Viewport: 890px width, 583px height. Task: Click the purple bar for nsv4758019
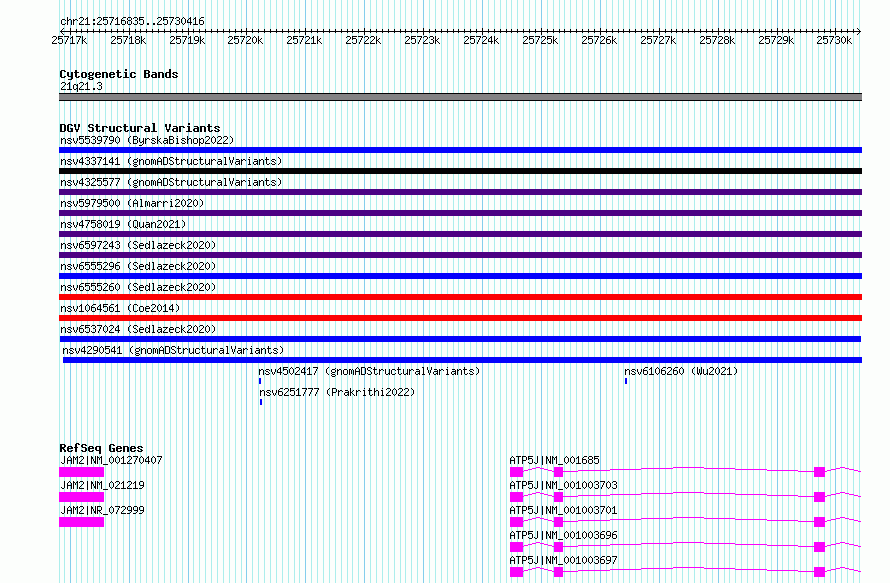click(460, 234)
